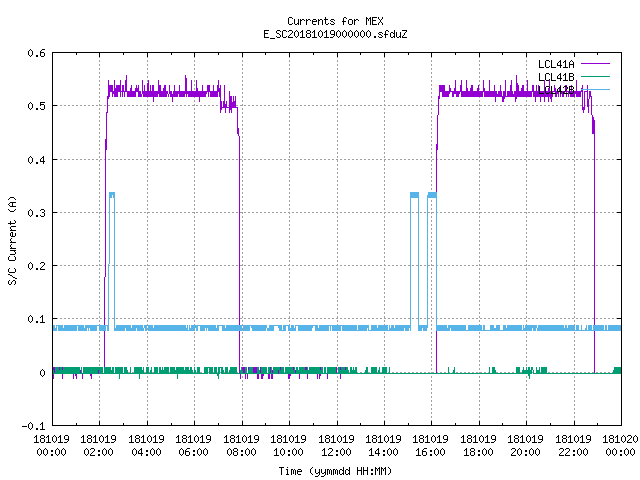Click the y-axis tick value 0.3
The image size is (640, 480).
point(36,213)
